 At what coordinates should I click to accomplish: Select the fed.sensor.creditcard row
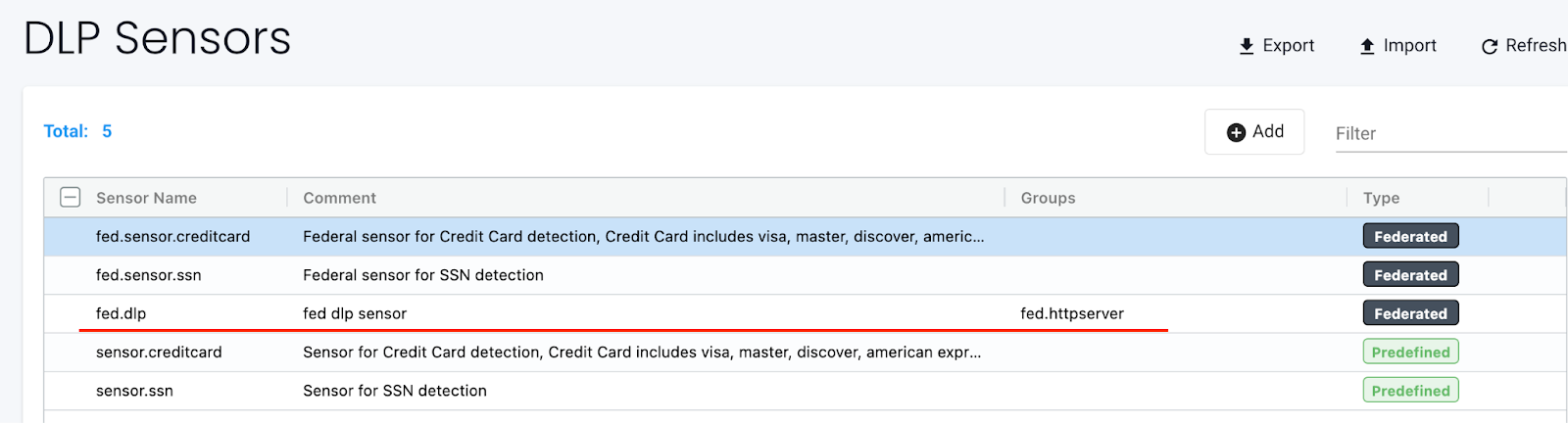(x=172, y=236)
